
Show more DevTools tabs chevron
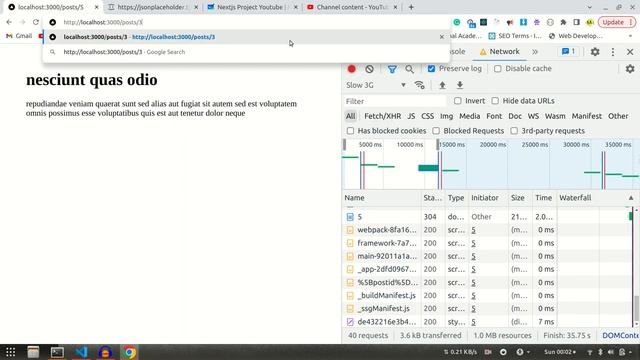coord(535,52)
